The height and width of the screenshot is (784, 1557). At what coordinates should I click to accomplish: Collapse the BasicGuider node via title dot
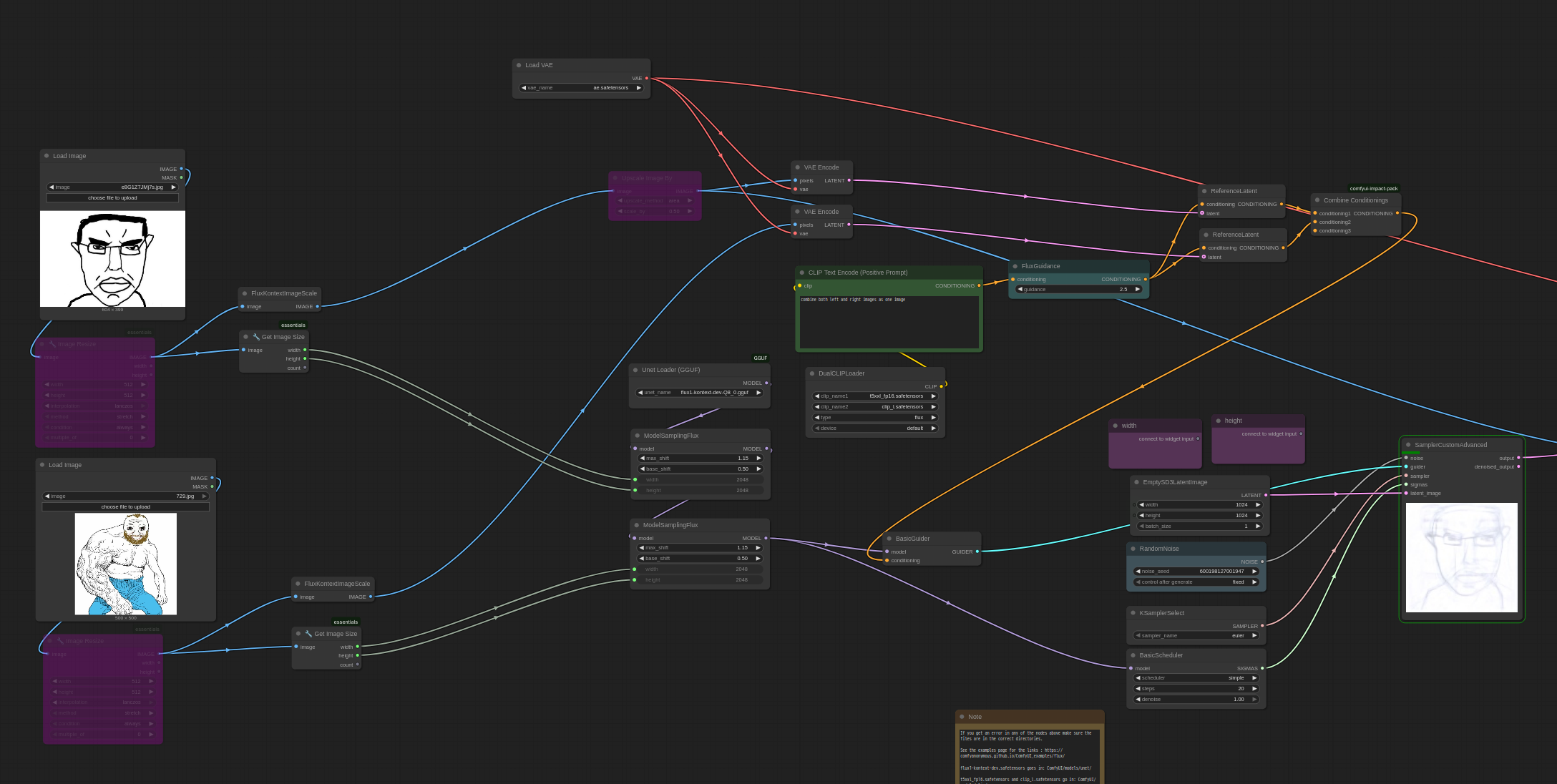[x=889, y=539]
